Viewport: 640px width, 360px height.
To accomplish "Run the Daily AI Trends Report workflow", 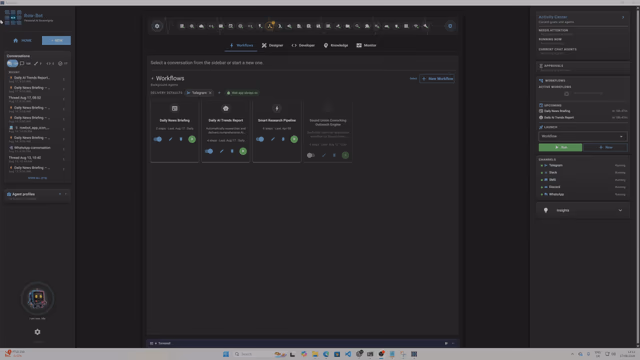I will (x=243, y=151).
